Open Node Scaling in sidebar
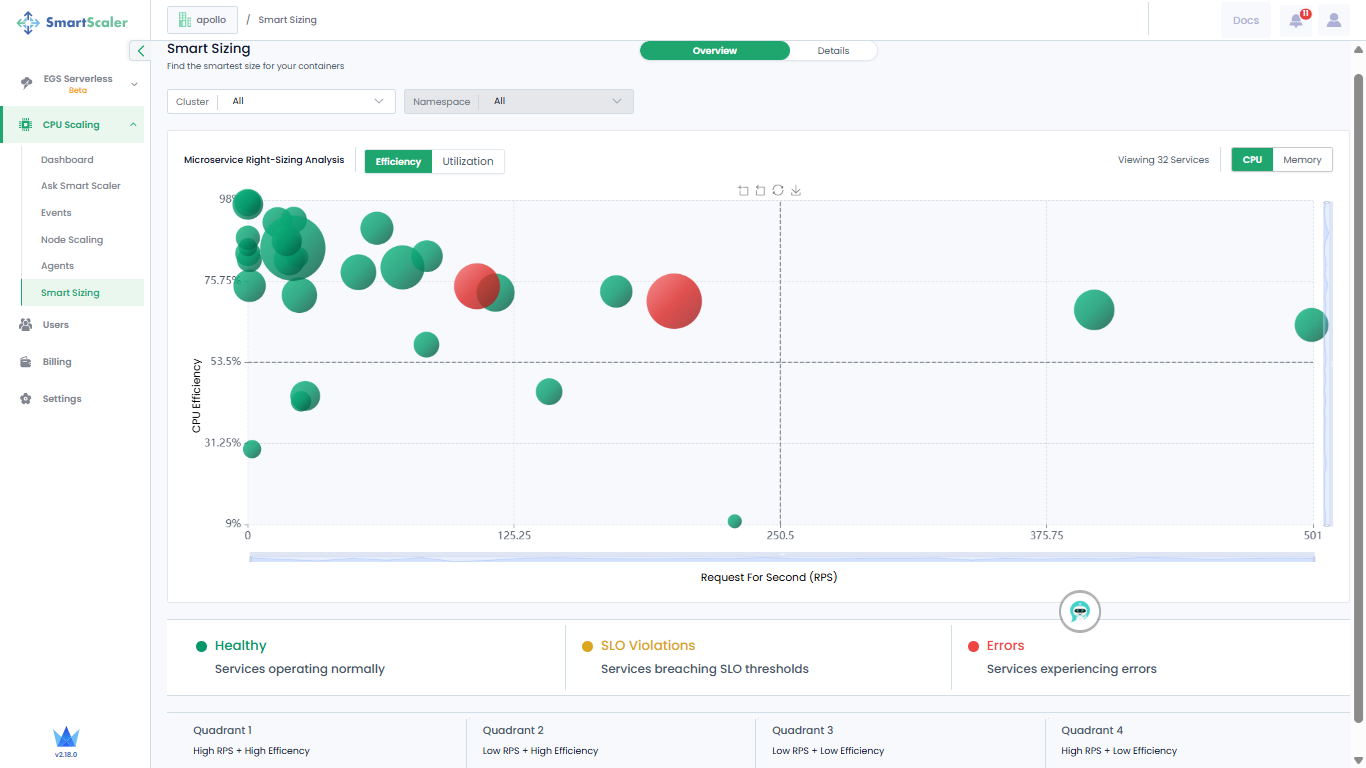This screenshot has height=768, width=1366. [72, 240]
